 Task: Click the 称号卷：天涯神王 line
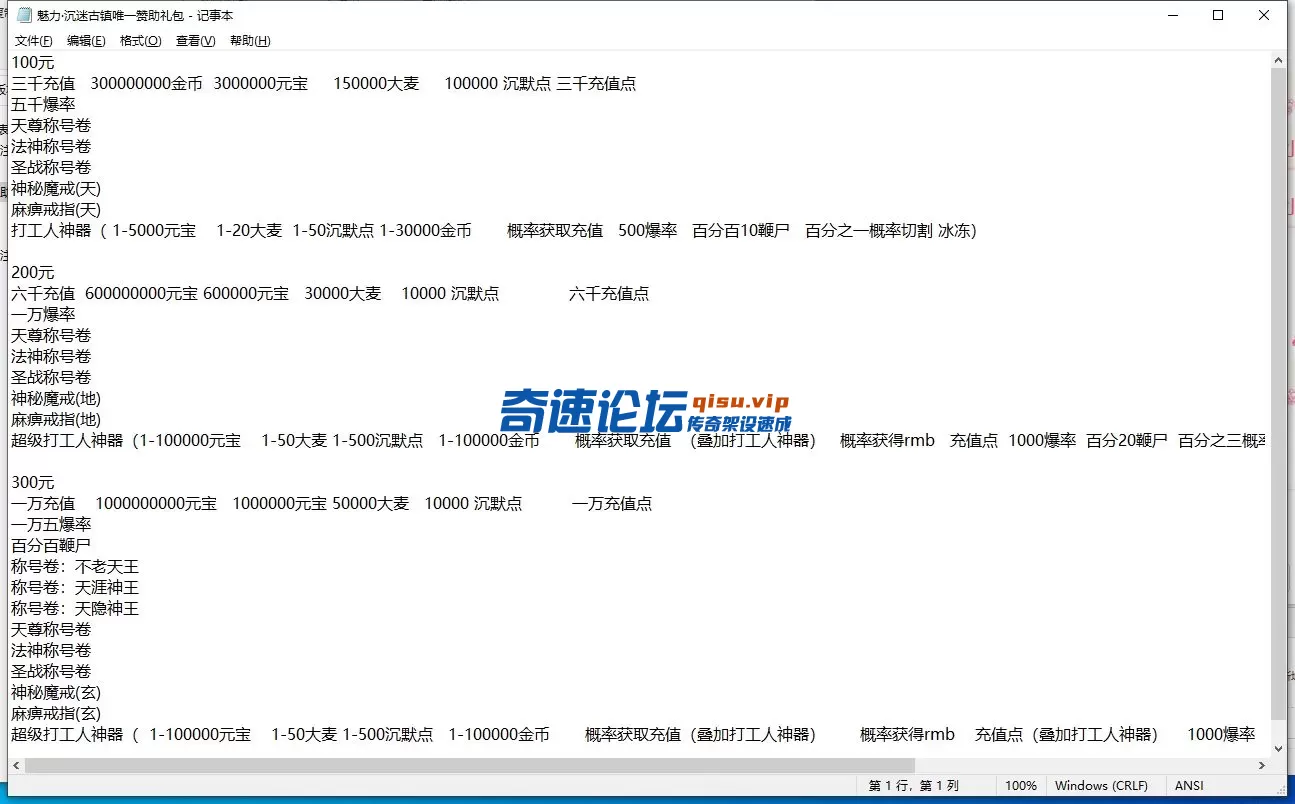click(x=75, y=588)
